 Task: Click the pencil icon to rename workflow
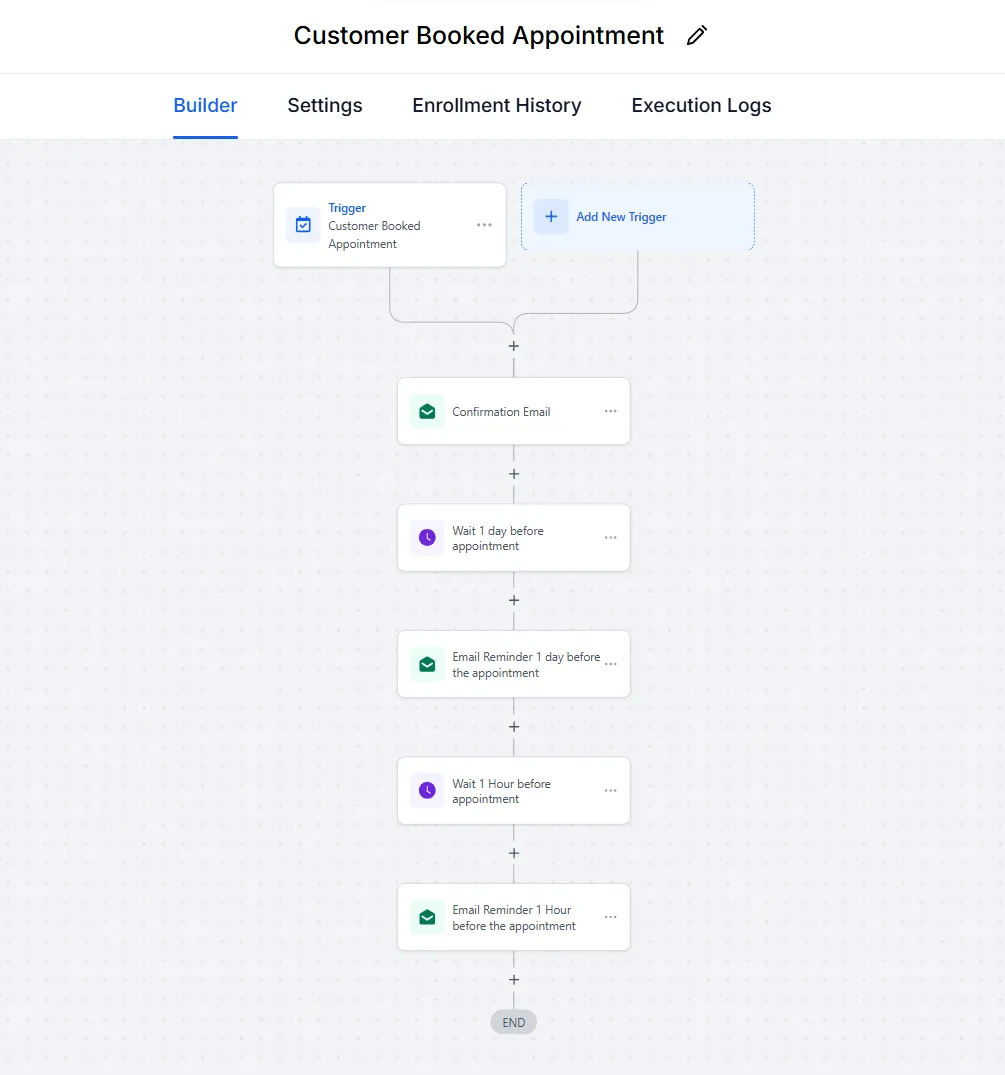point(697,35)
